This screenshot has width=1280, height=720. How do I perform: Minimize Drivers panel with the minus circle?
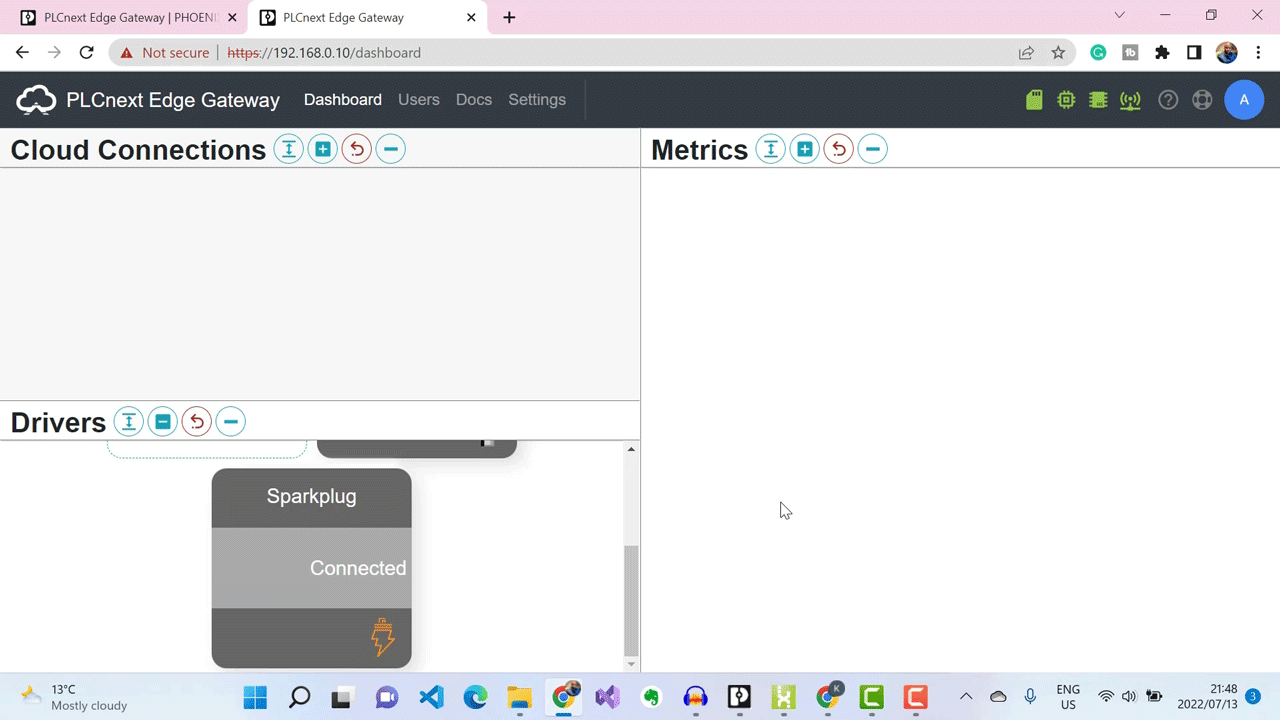(231, 421)
